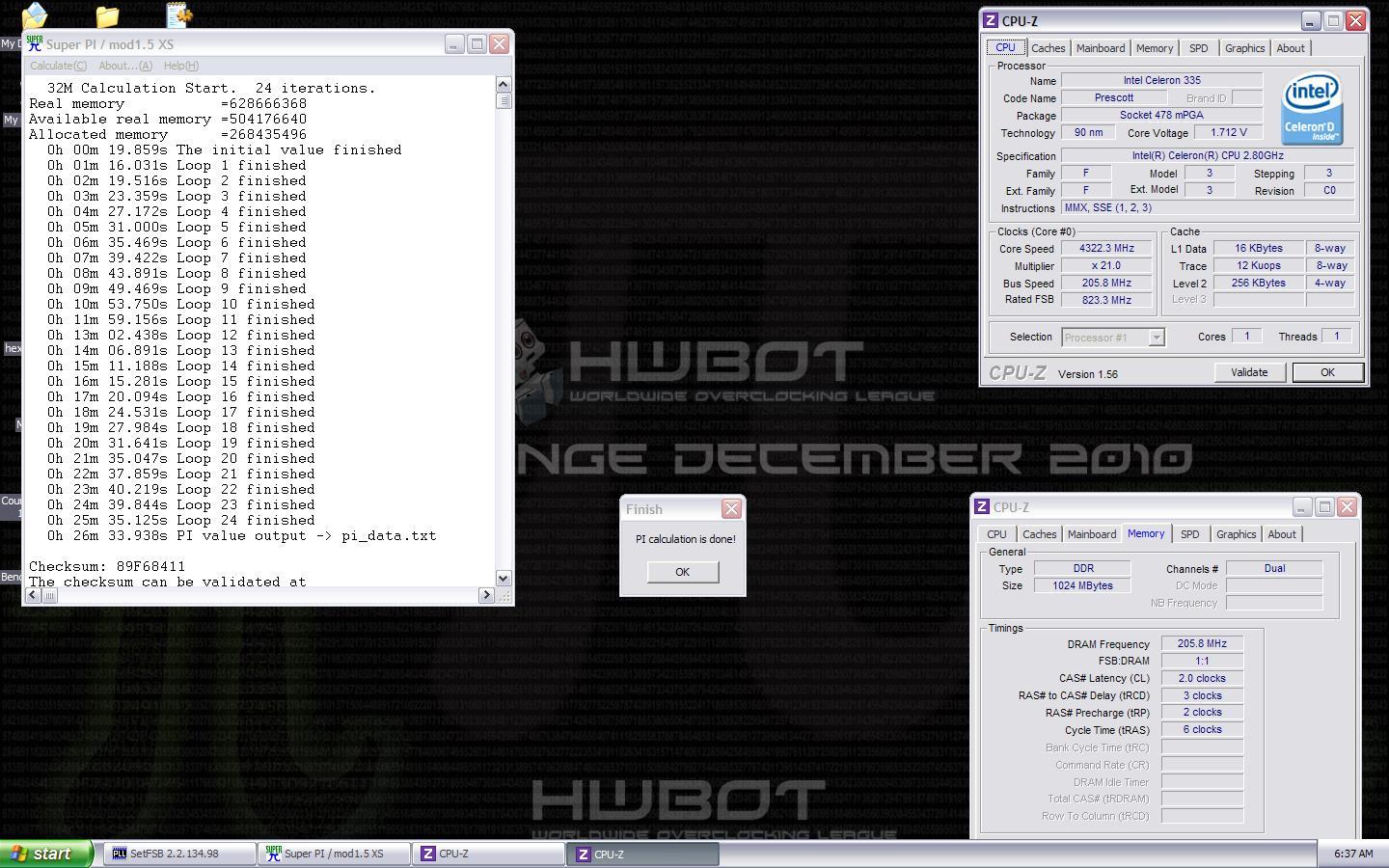Click the FSB:DRAM 1:1 value

tap(1202, 661)
